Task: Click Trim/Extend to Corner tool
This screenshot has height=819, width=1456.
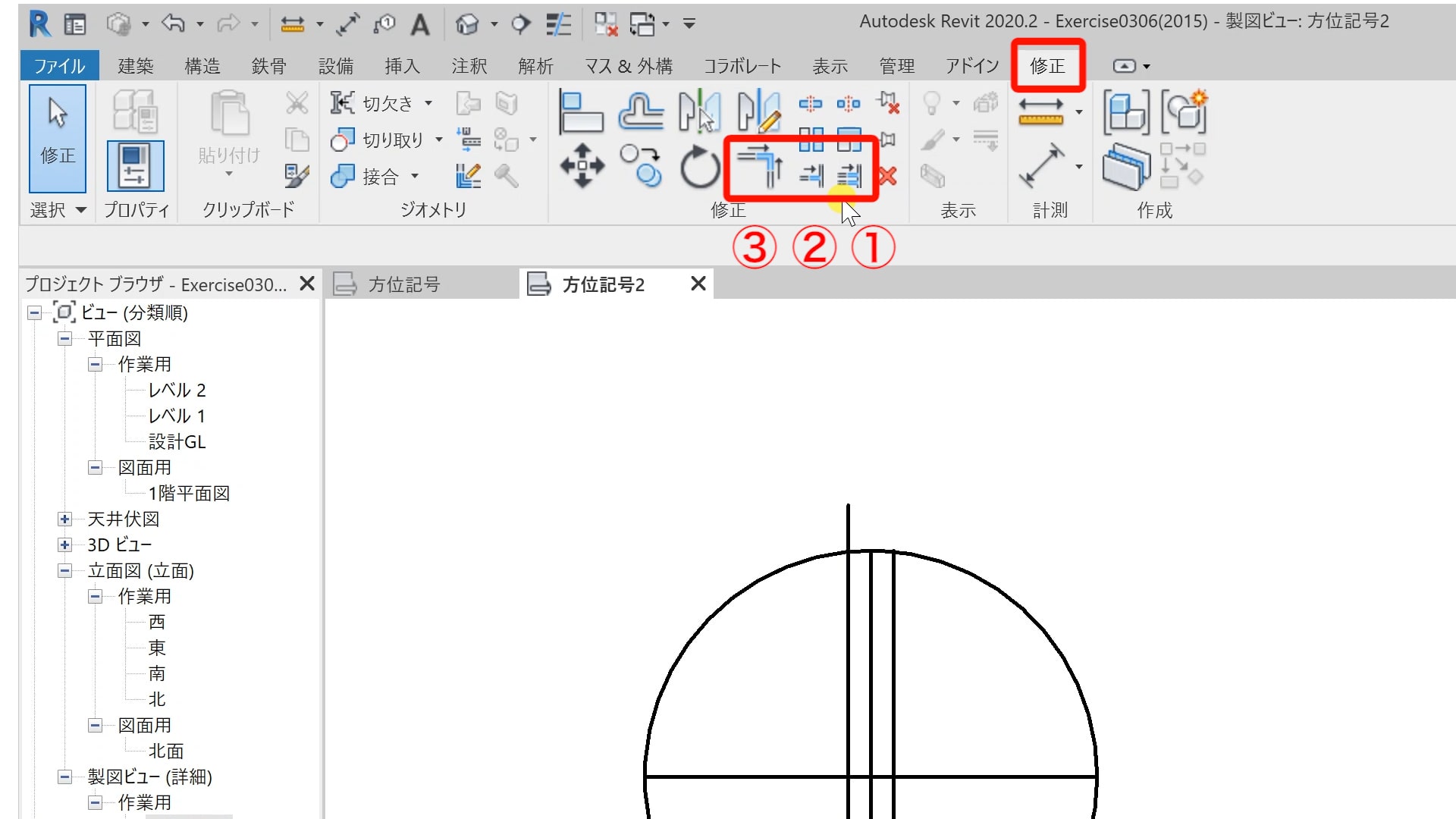Action: point(760,167)
